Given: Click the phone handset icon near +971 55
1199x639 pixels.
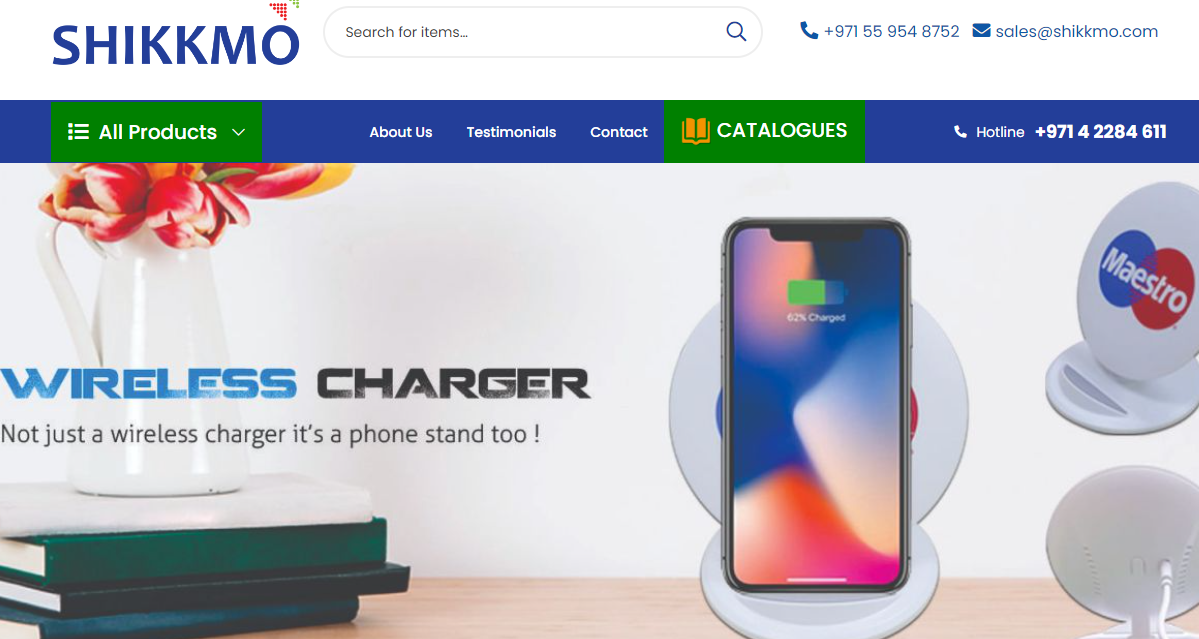Looking at the screenshot, I should (x=808, y=31).
